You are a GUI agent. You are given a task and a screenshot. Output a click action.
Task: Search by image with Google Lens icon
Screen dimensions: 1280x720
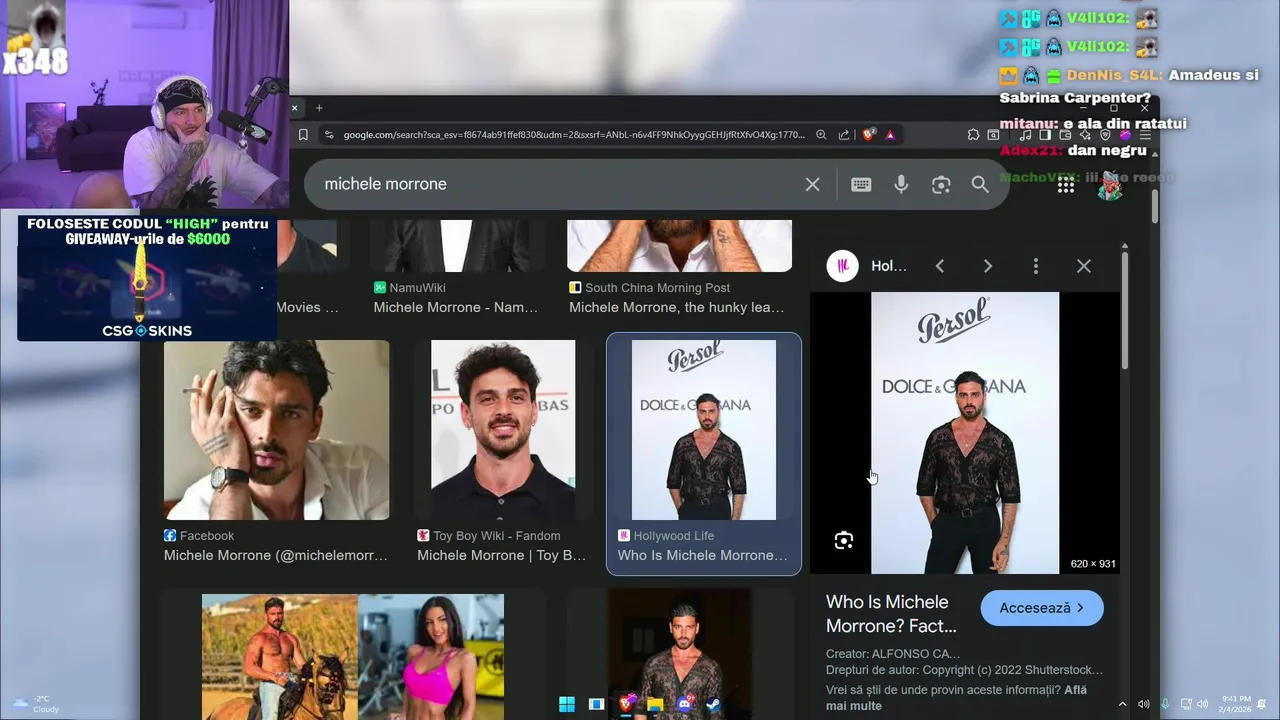941,184
